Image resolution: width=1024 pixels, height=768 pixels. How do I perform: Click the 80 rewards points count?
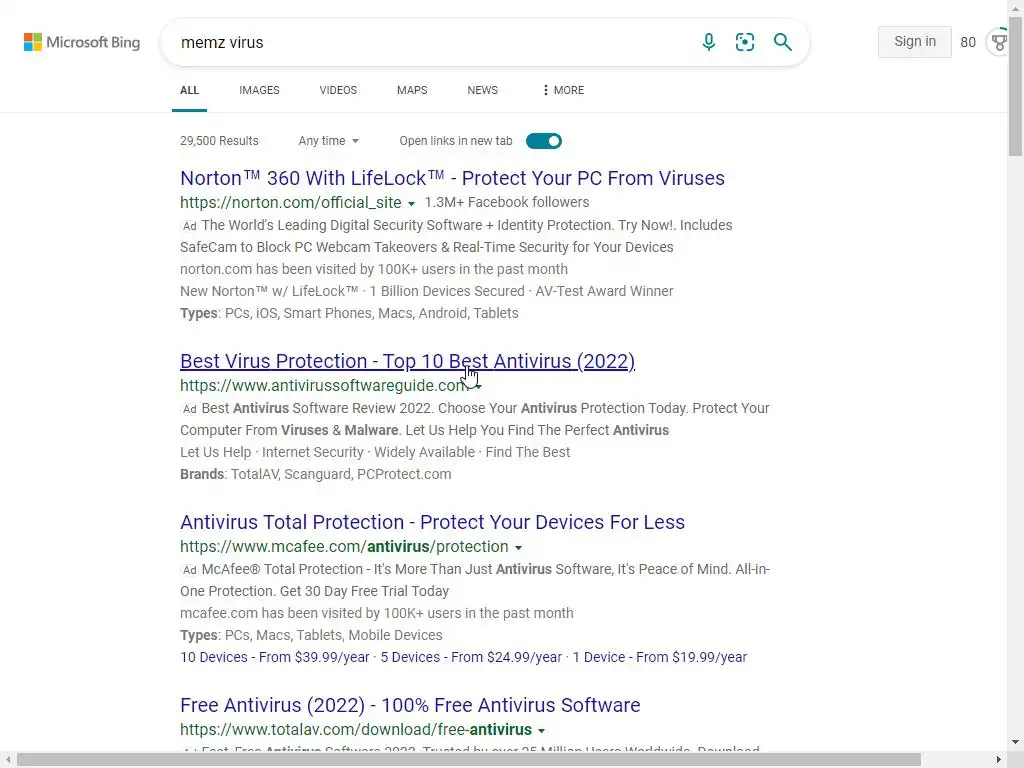(x=968, y=42)
